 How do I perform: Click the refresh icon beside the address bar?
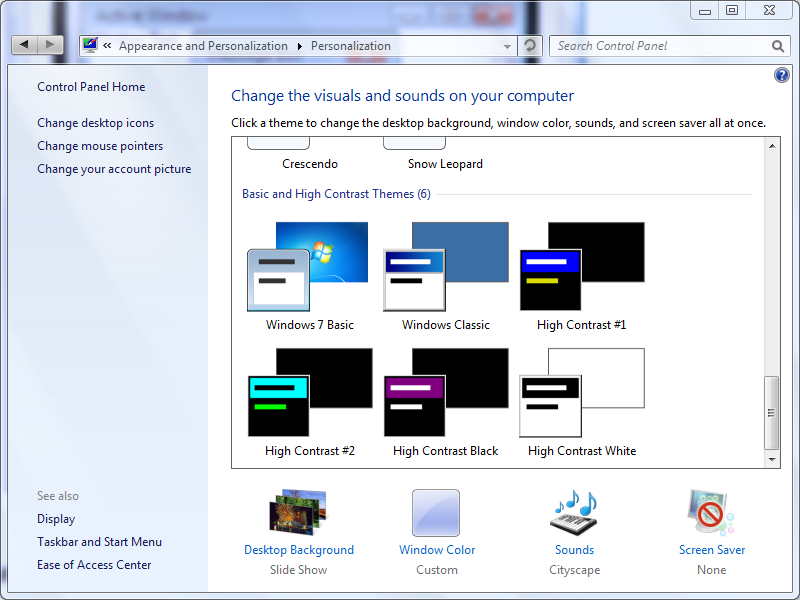pyautogui.click(x=529, y=45)
